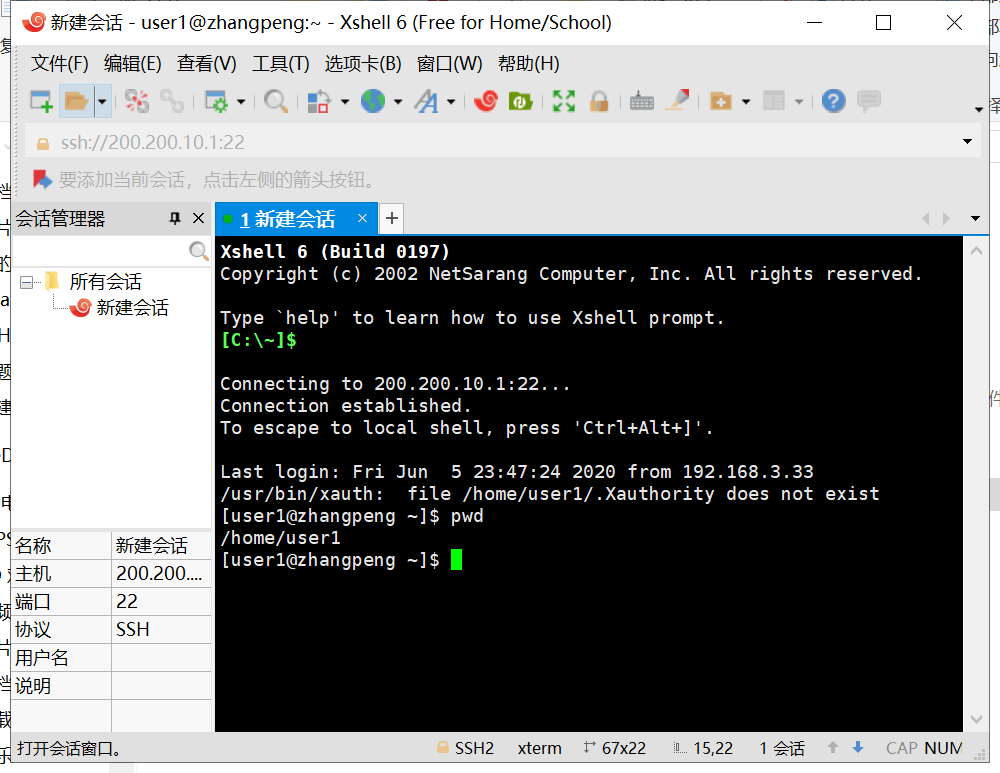Click the 67x22 terminal size status entry
Screen dimensions: 1000x773
(615, 748)
